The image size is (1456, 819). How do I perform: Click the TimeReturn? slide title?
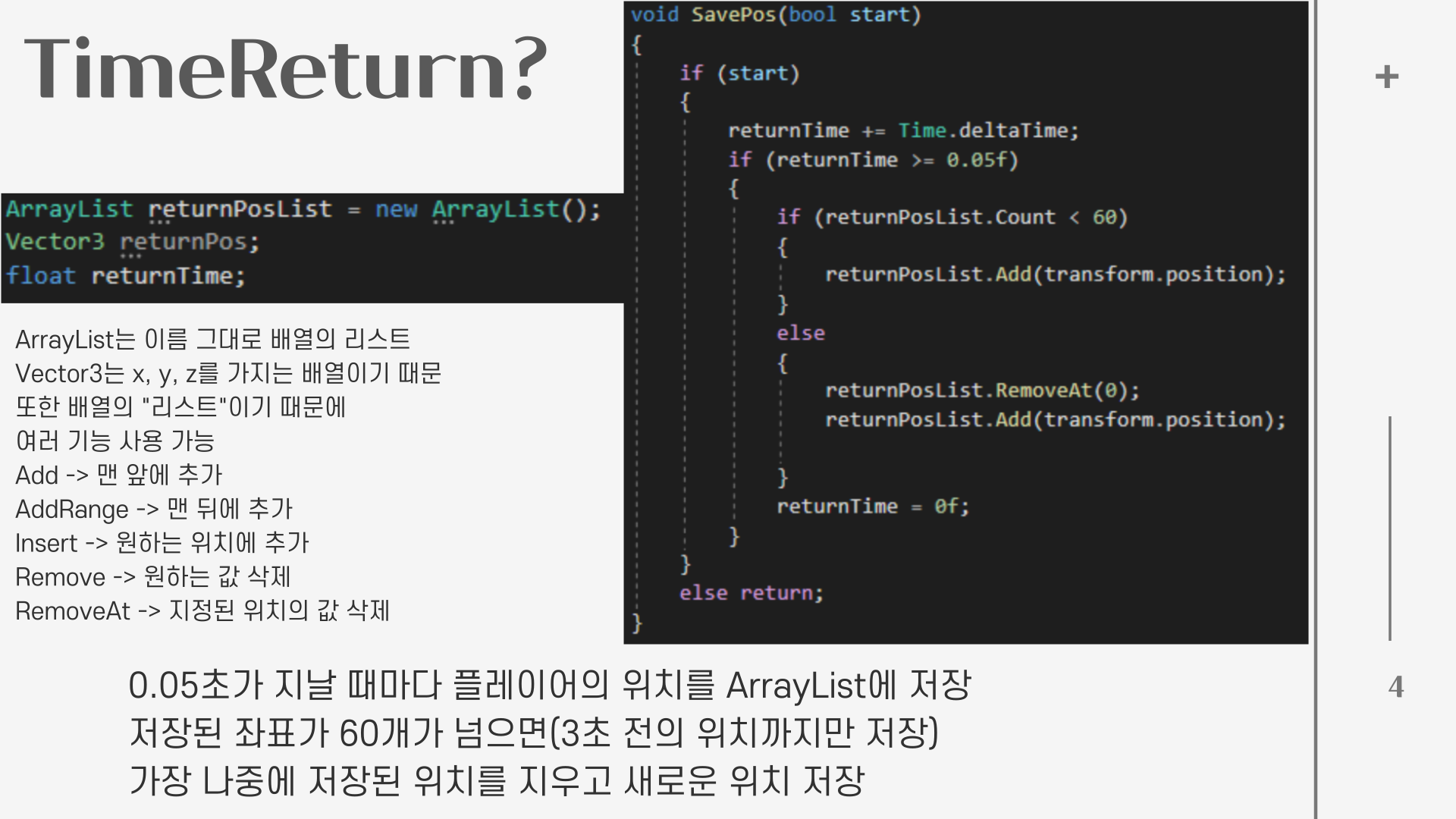pyautogui.click(x=285, y=67)
